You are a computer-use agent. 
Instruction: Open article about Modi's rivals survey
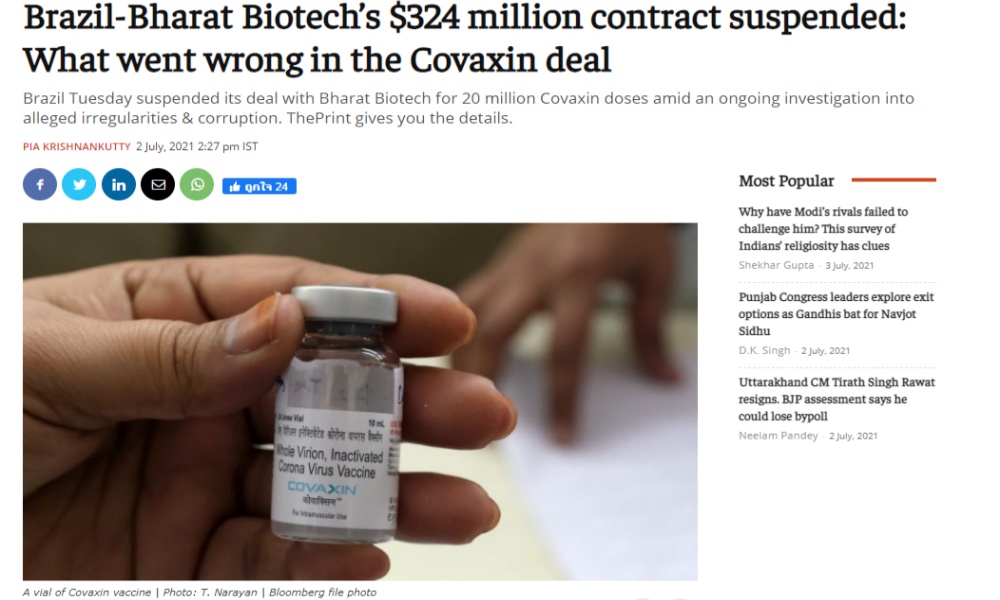click(823, 229)
